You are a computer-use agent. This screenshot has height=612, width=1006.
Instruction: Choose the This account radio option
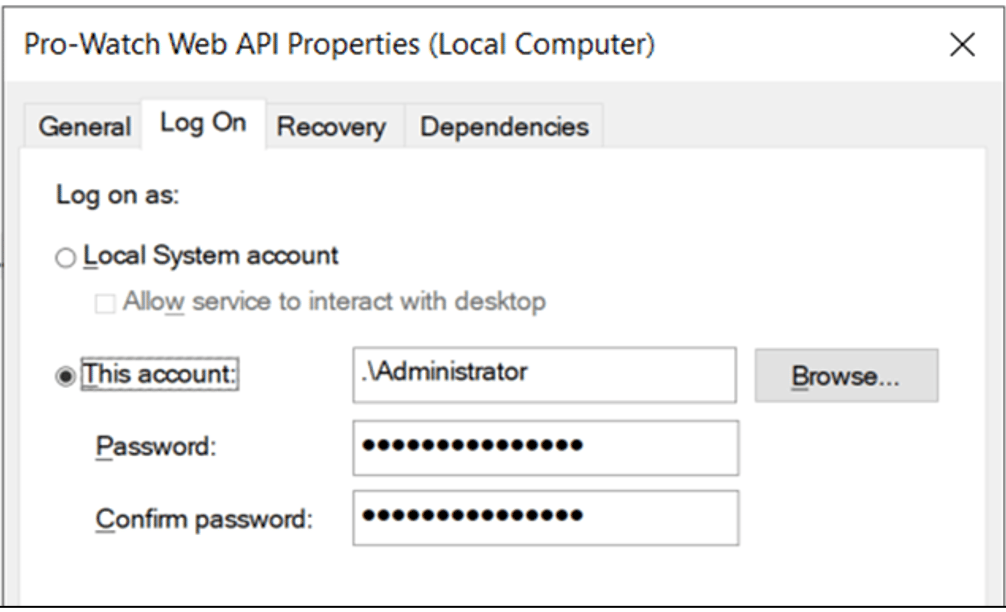coord(65,376)
